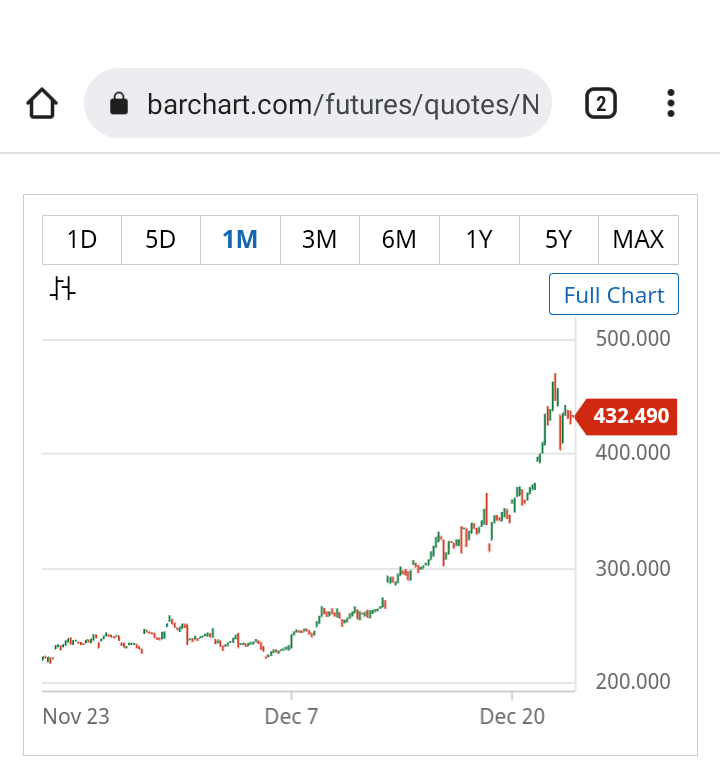
Task: Show the MAX price history
Action: (638, 240)
